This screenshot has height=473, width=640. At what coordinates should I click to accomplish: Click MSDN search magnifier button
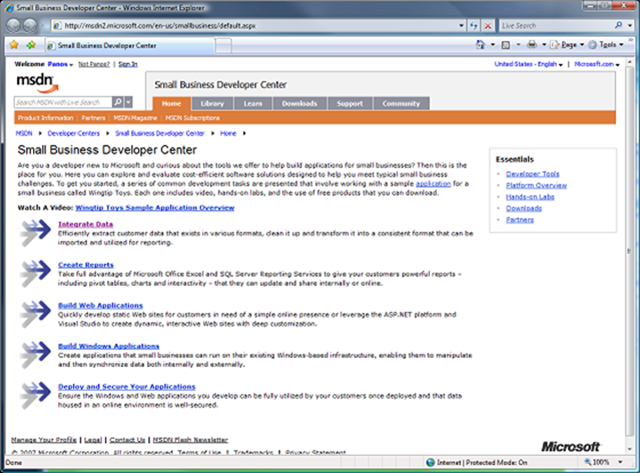point(118,102)
